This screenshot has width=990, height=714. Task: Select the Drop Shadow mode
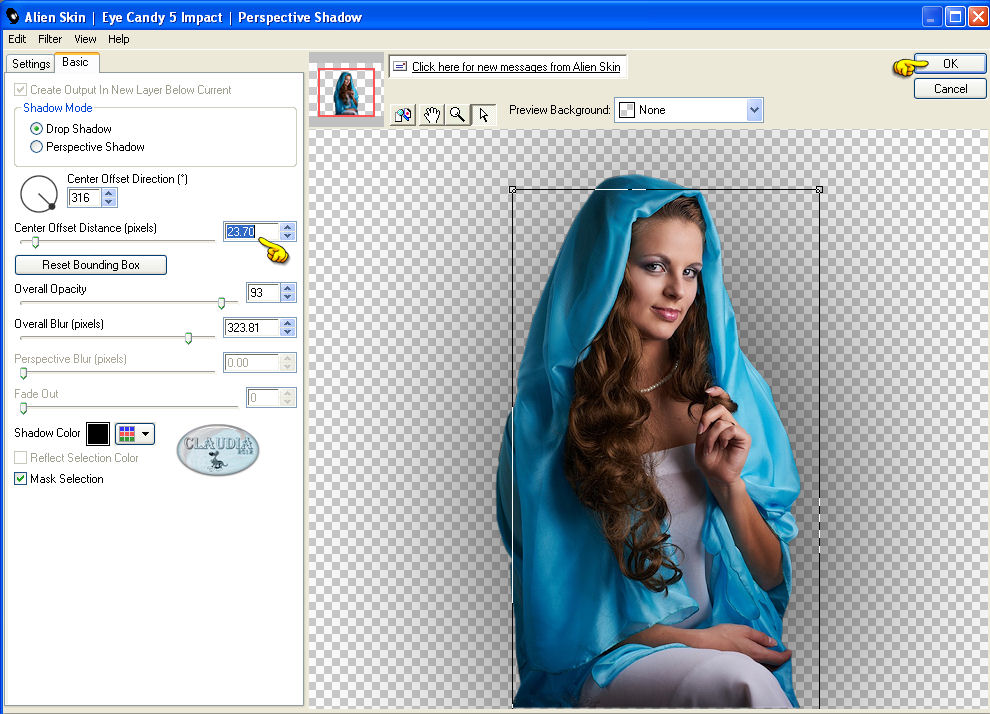tap(37, 129)
